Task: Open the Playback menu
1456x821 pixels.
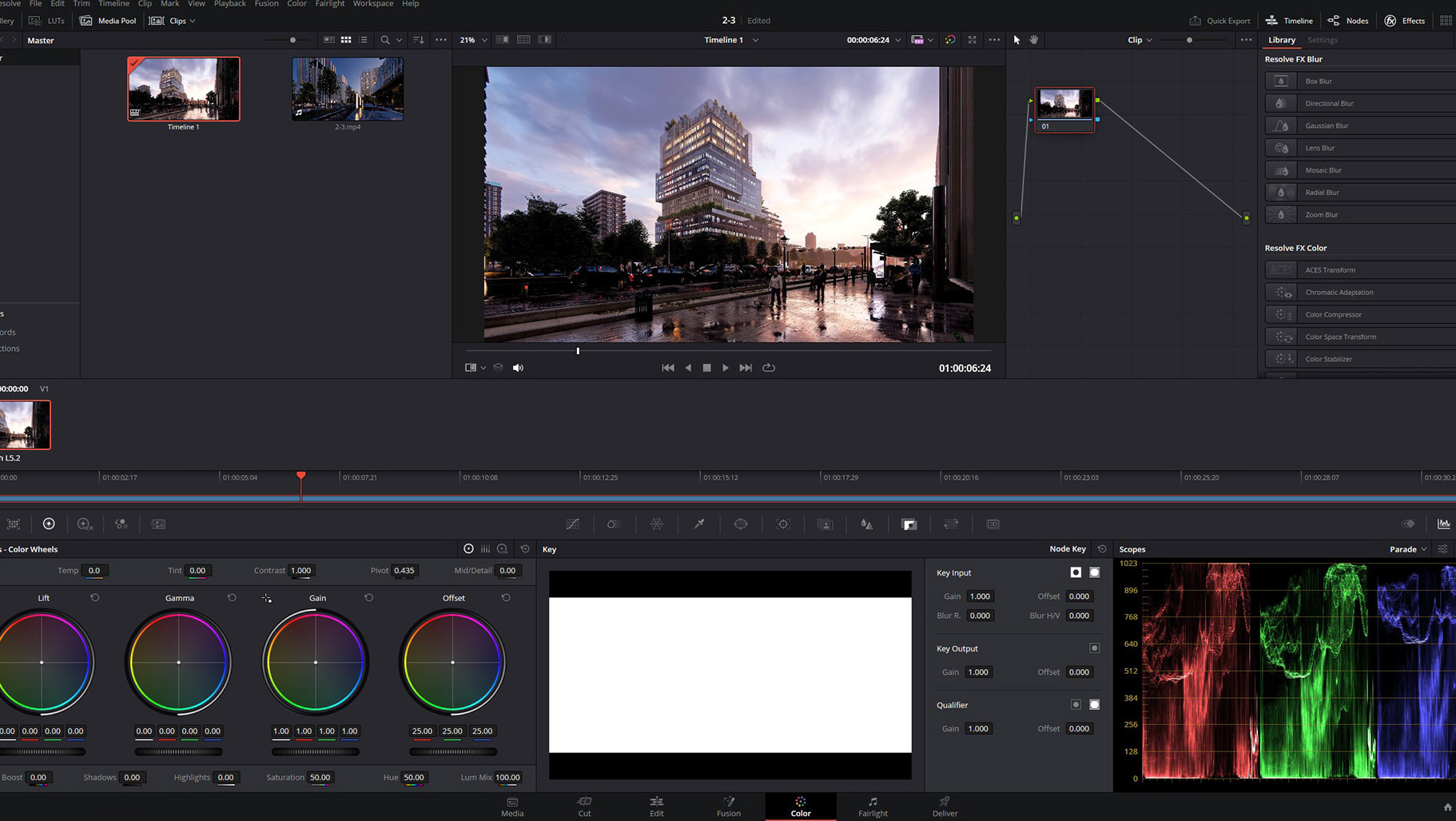Action: (x=229, y=4)
